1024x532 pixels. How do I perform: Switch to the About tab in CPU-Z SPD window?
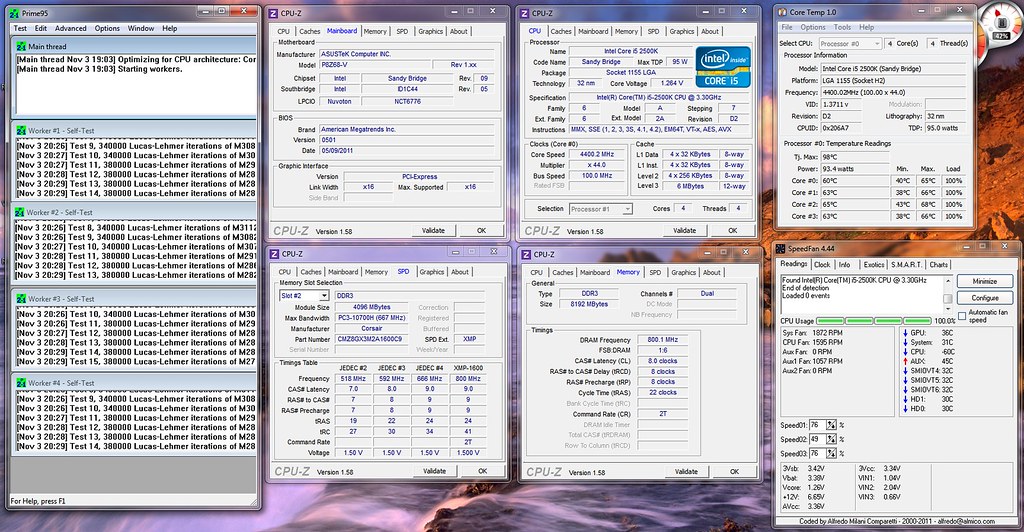point(460,272)
